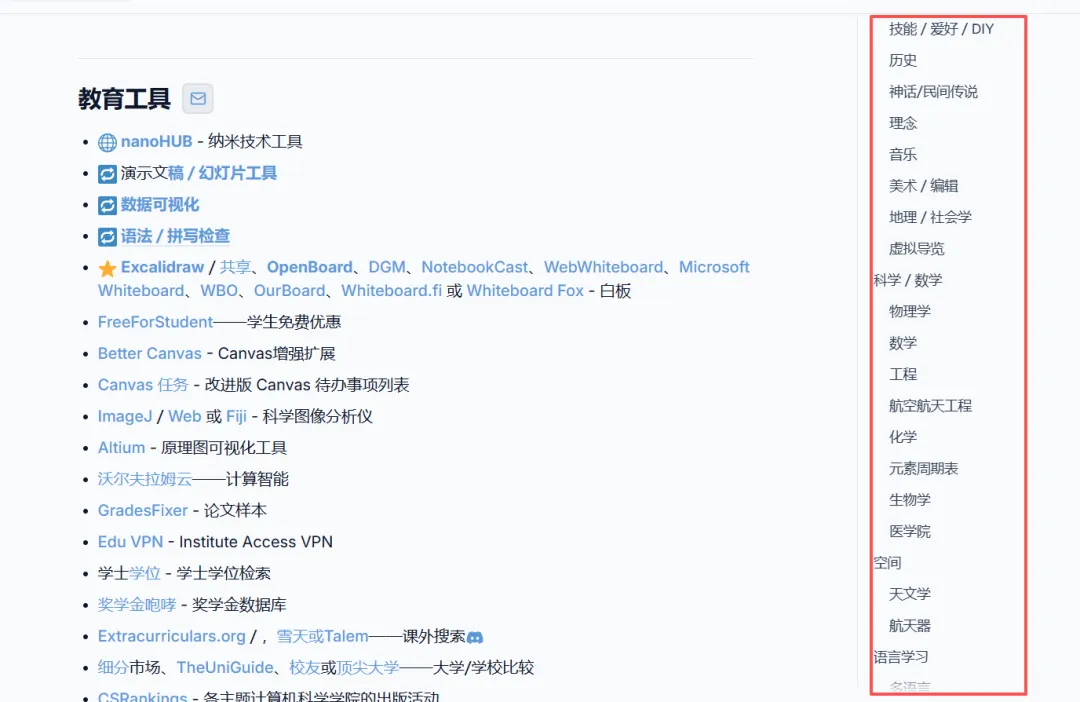The image size is (1080, 702).
Task: Open the 细分 link
Action: (113, 668)
